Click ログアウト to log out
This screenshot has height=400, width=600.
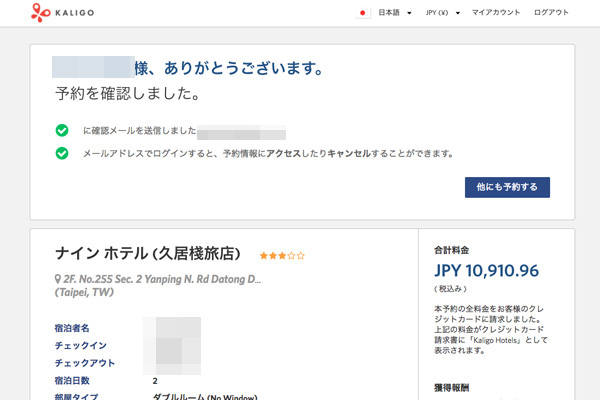click(x=551, y=12)
